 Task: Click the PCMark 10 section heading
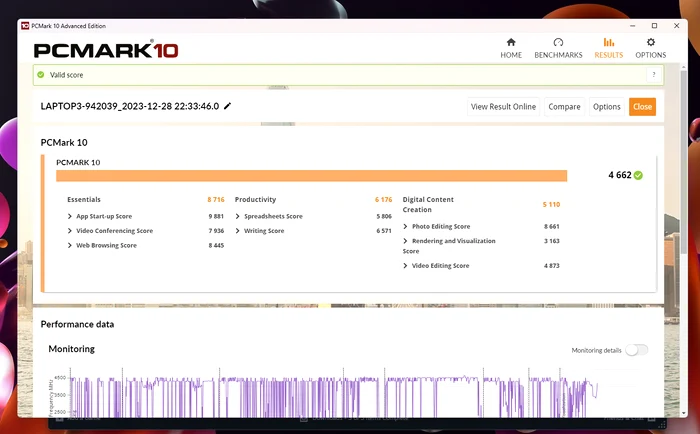click(64, 142)
